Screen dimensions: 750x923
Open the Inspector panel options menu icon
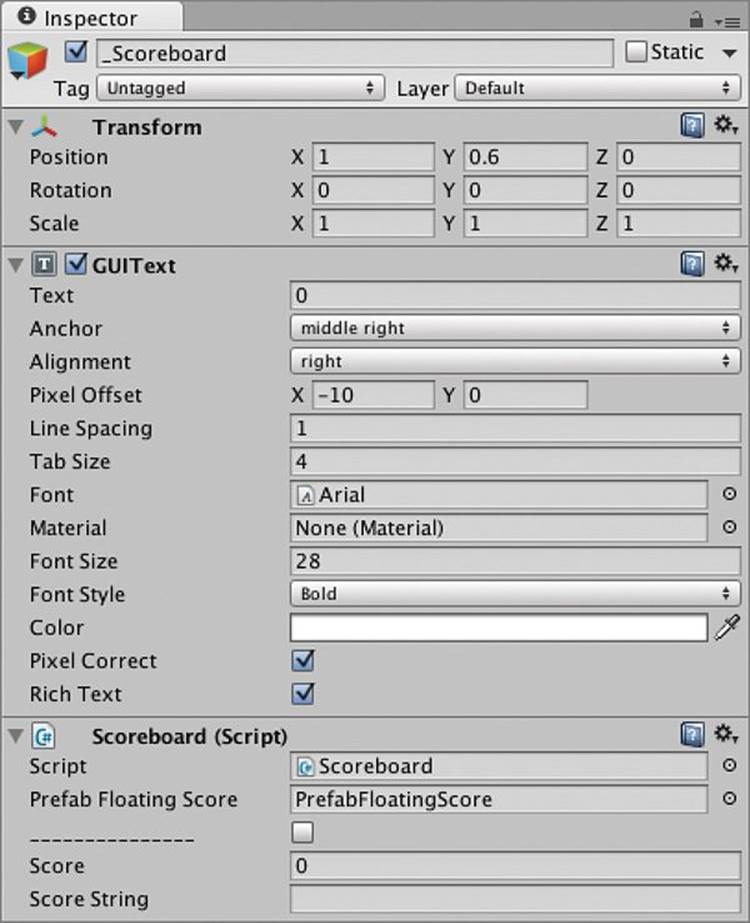point(728,22)
